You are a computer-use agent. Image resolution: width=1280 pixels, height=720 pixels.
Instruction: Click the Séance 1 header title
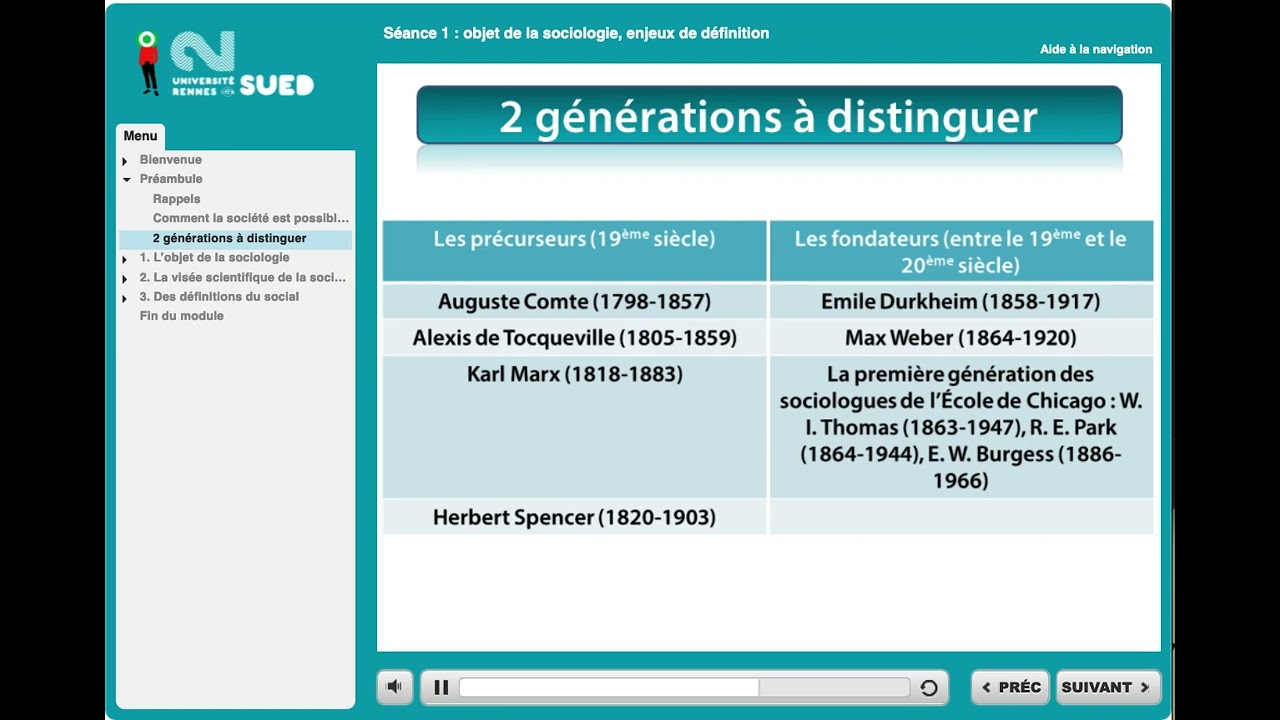[x=576, y=33]
